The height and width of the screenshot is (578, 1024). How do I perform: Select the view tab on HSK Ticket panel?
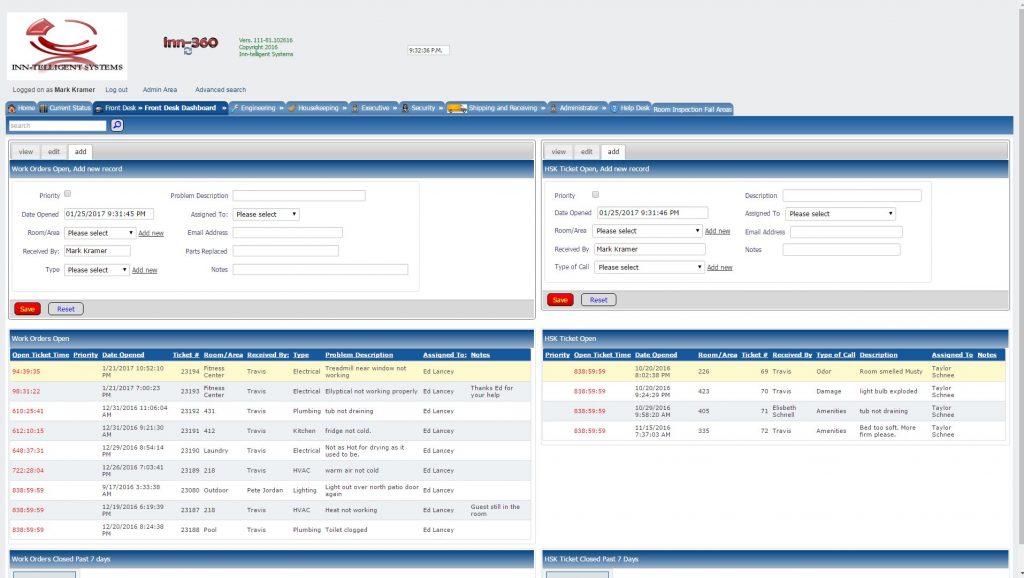pos(557,151)
